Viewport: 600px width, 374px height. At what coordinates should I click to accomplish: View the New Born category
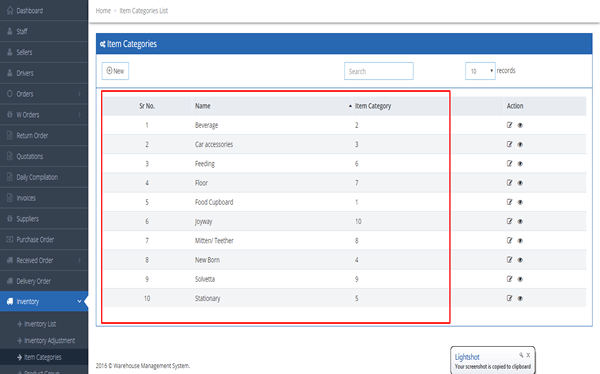pyautogui.click(x=520, y=260)
